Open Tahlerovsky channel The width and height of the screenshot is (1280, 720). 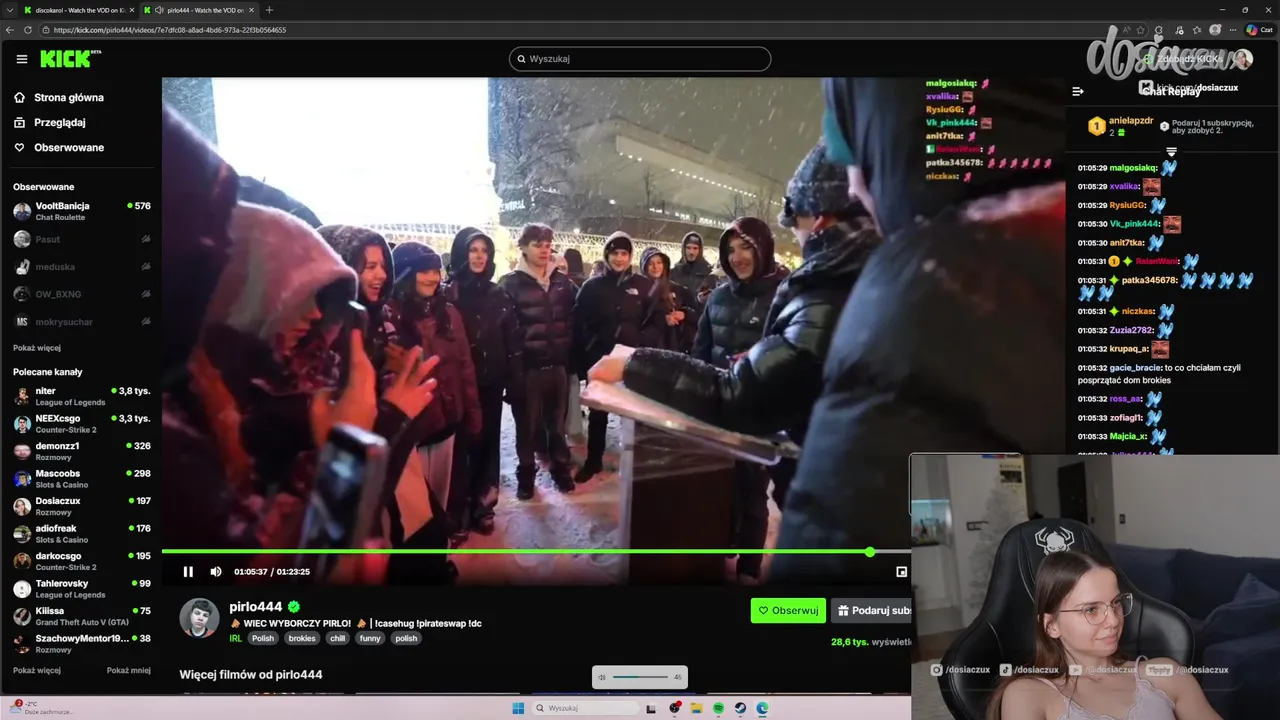[x=81, y=589]
